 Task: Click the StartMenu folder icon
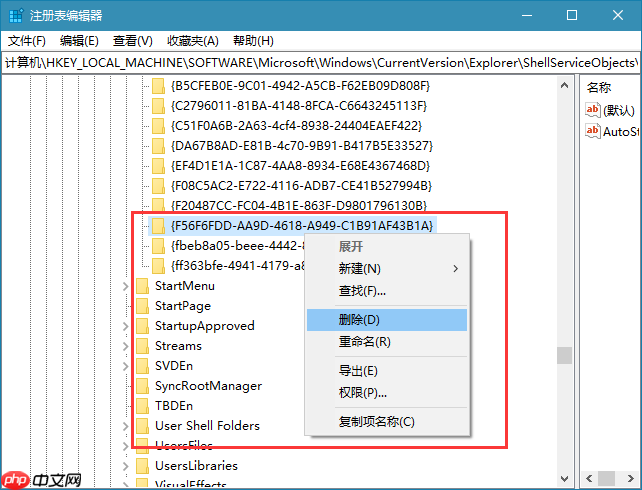pos(142,286)
